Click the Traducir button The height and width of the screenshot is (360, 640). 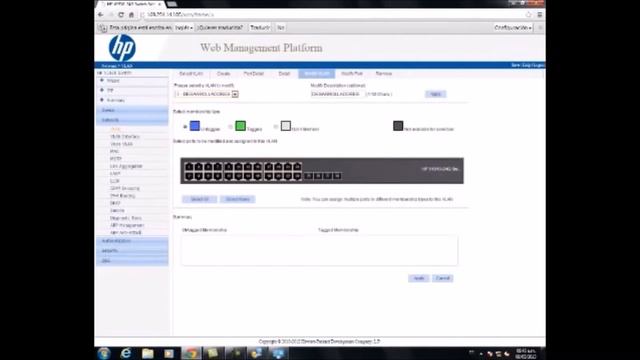260,28
